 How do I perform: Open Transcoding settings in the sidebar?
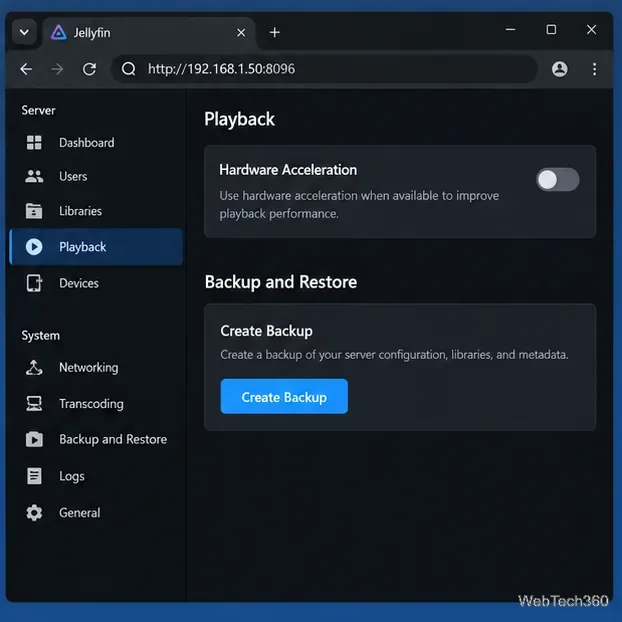pyautogui.click(x=96, y=404)
